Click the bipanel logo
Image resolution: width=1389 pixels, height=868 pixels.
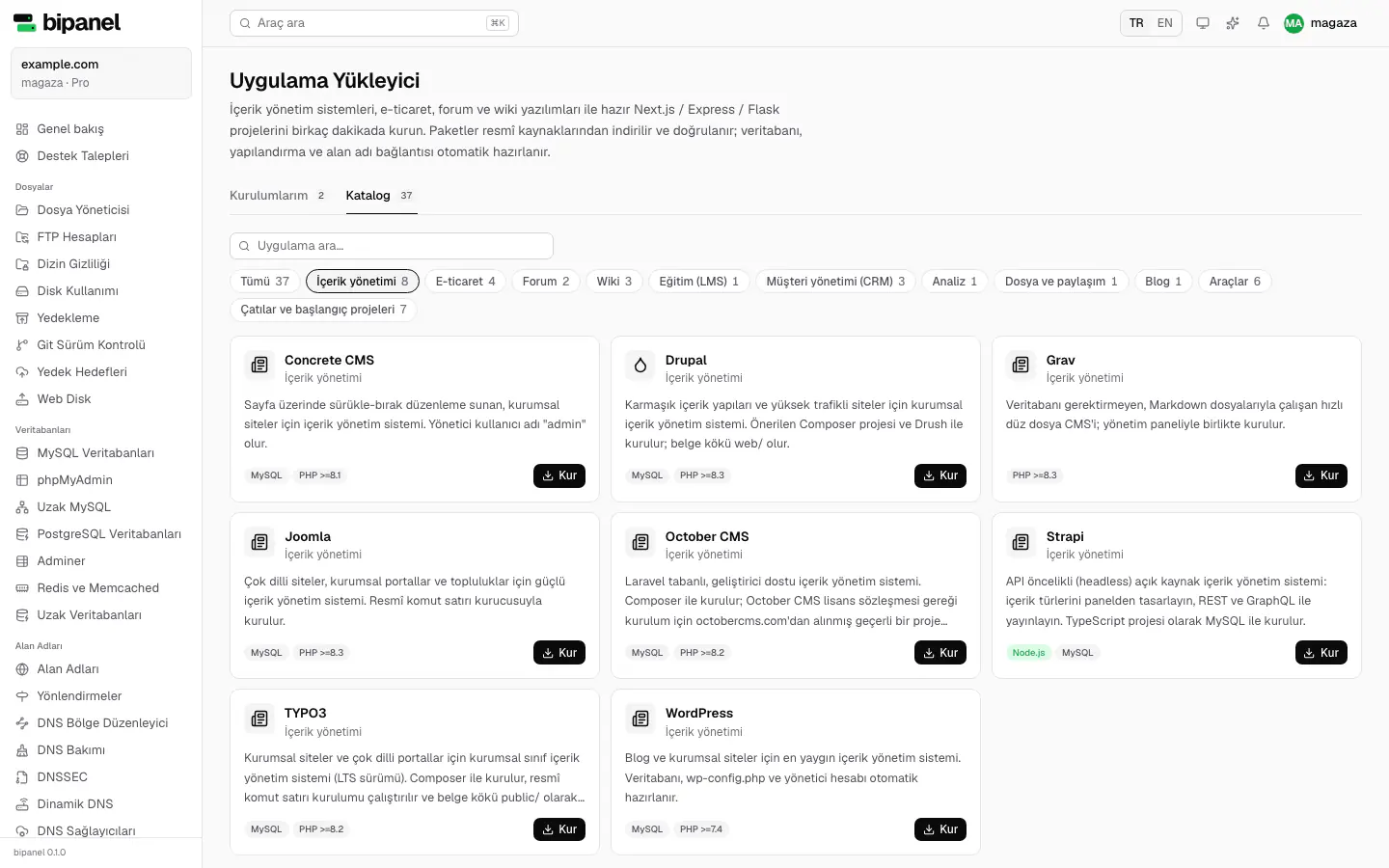click(67, 22)
